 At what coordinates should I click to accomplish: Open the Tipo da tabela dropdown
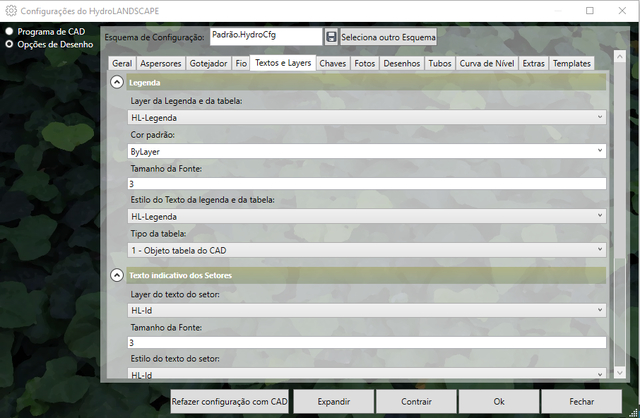click(x=367, y=249)
